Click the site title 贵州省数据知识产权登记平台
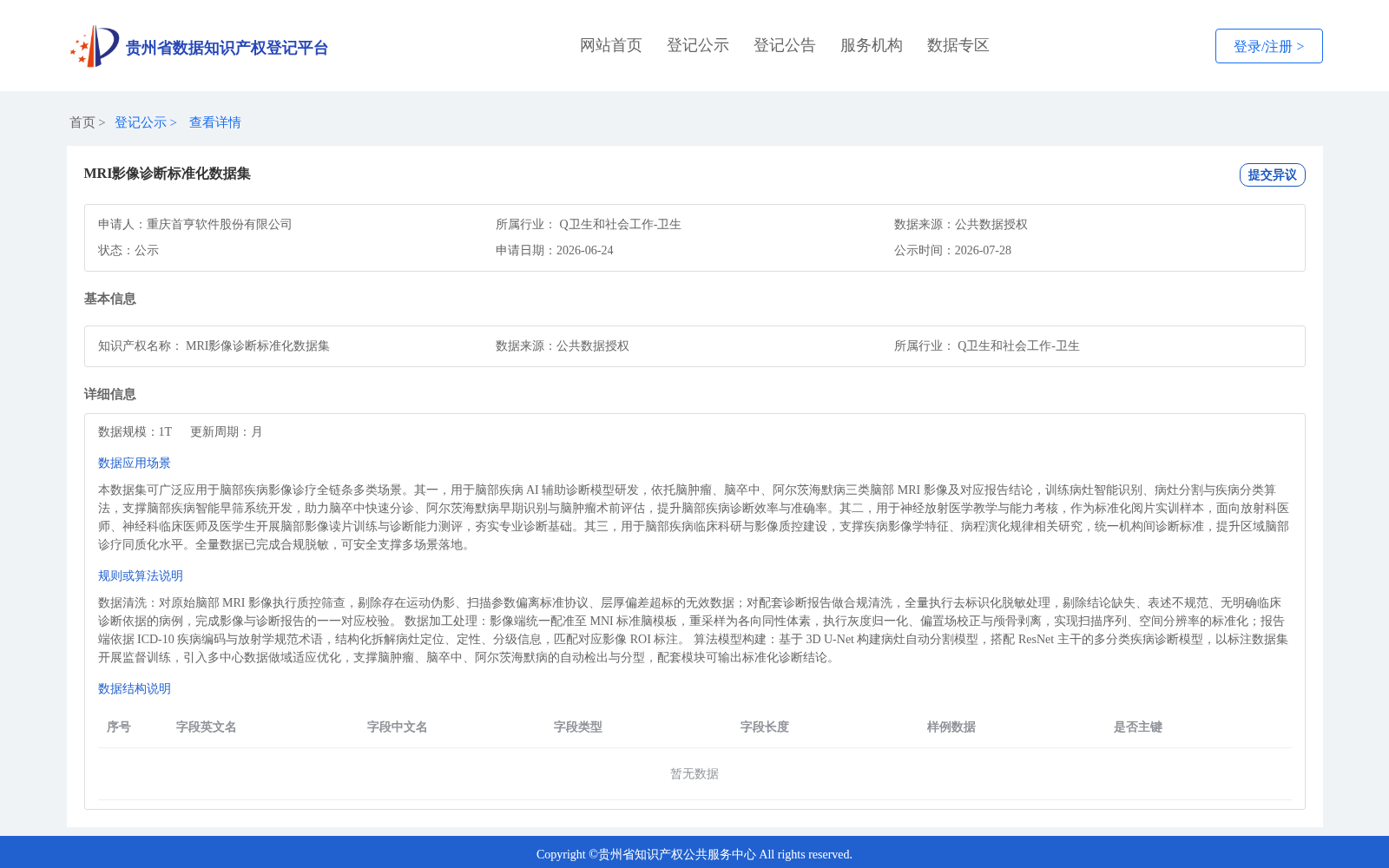 pos(227,48)
